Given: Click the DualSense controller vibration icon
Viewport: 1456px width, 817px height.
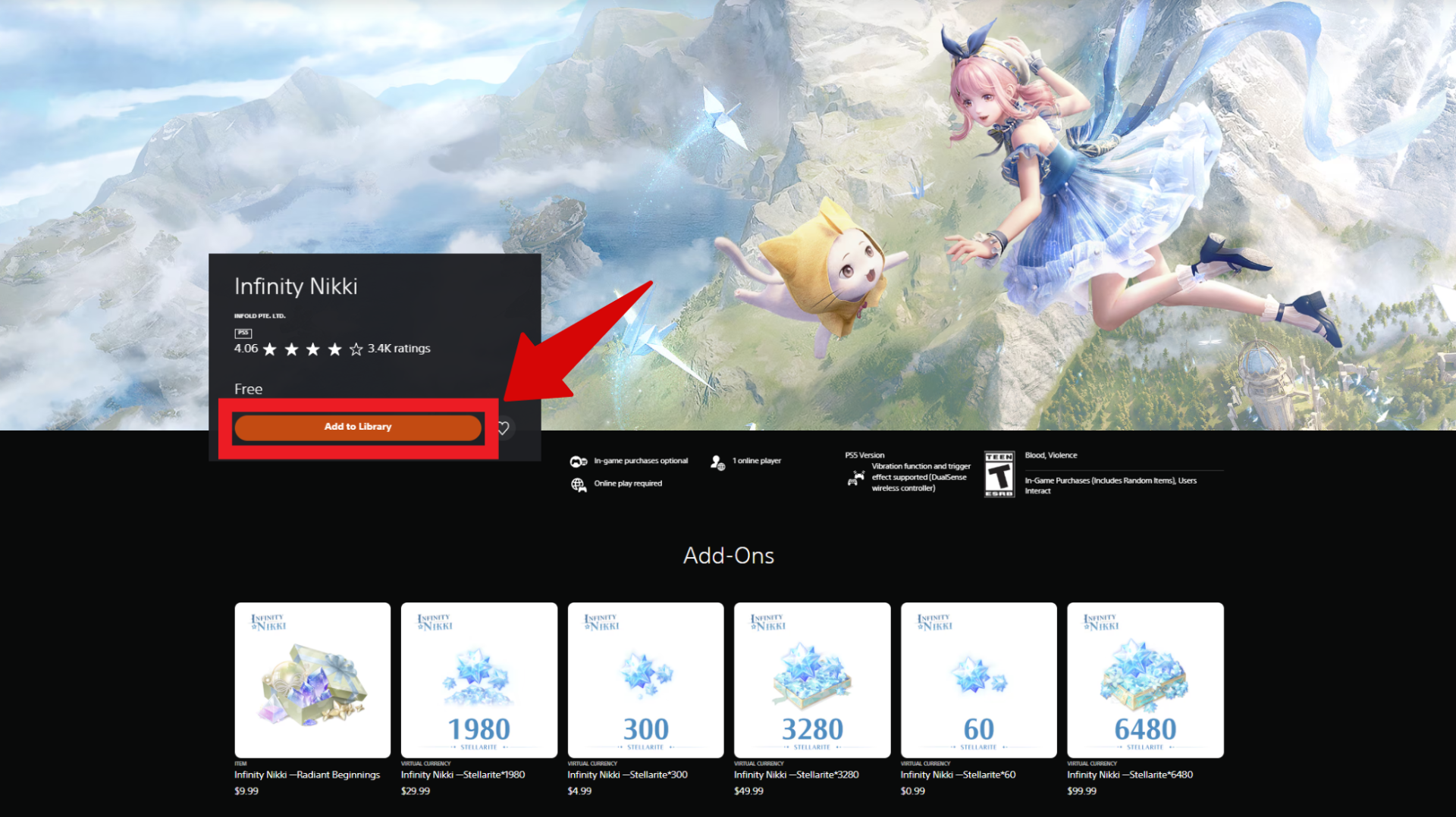Looking at the screenshot, I should point(856,478).
